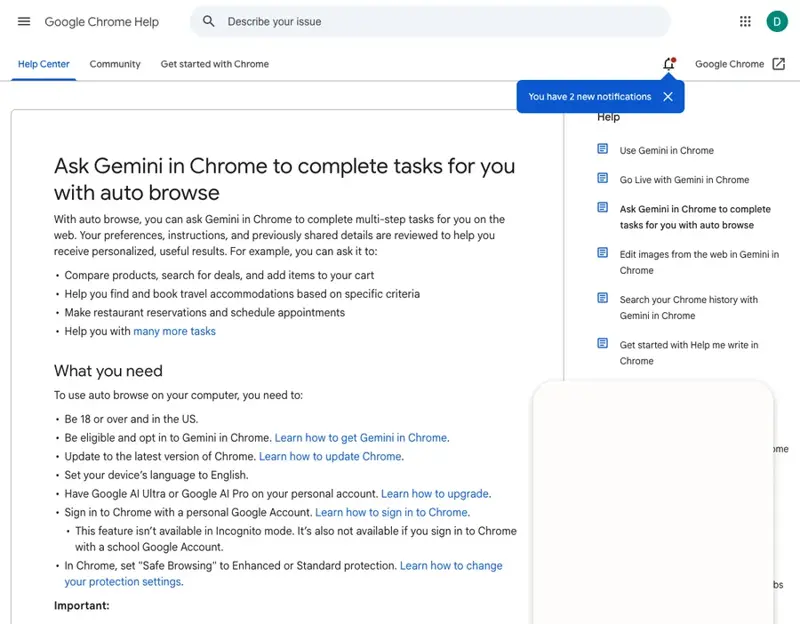
Task: Open Learn how to get Gemini in Chrome
Action: pos(362,438)
